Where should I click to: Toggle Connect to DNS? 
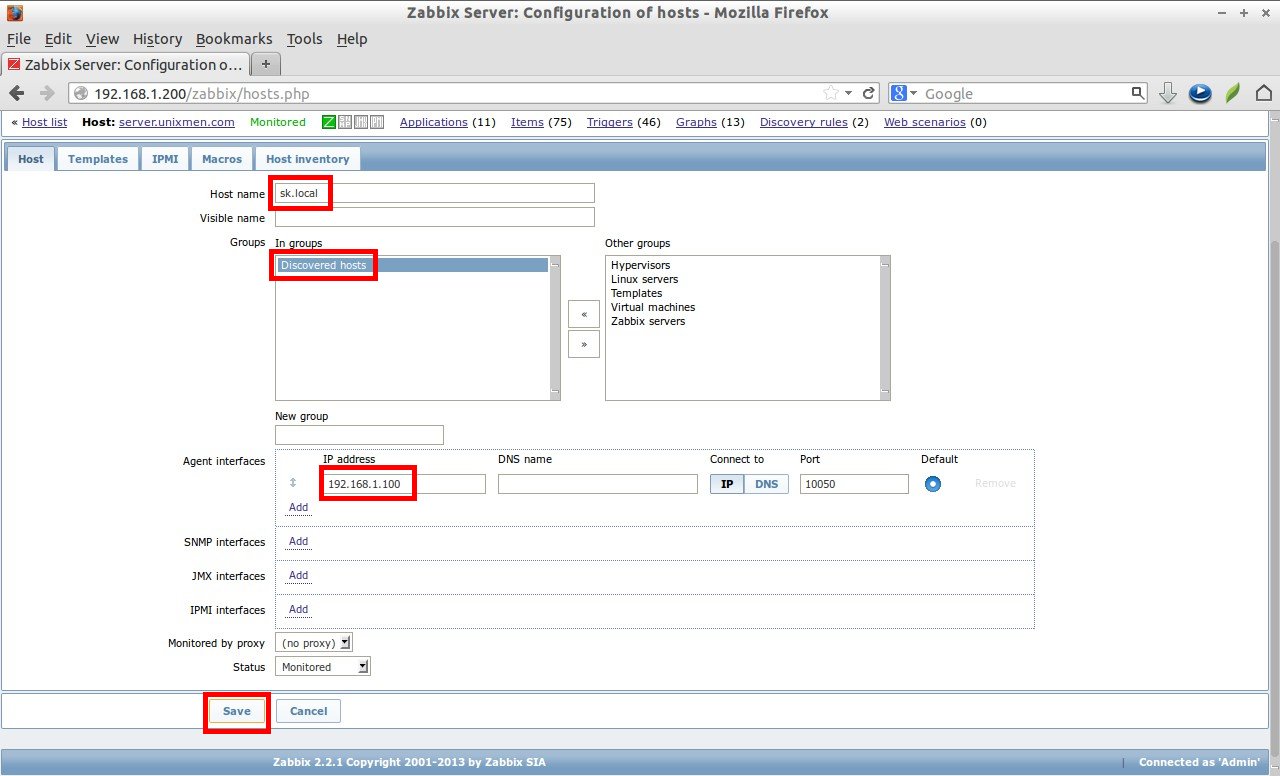point(766,484)
